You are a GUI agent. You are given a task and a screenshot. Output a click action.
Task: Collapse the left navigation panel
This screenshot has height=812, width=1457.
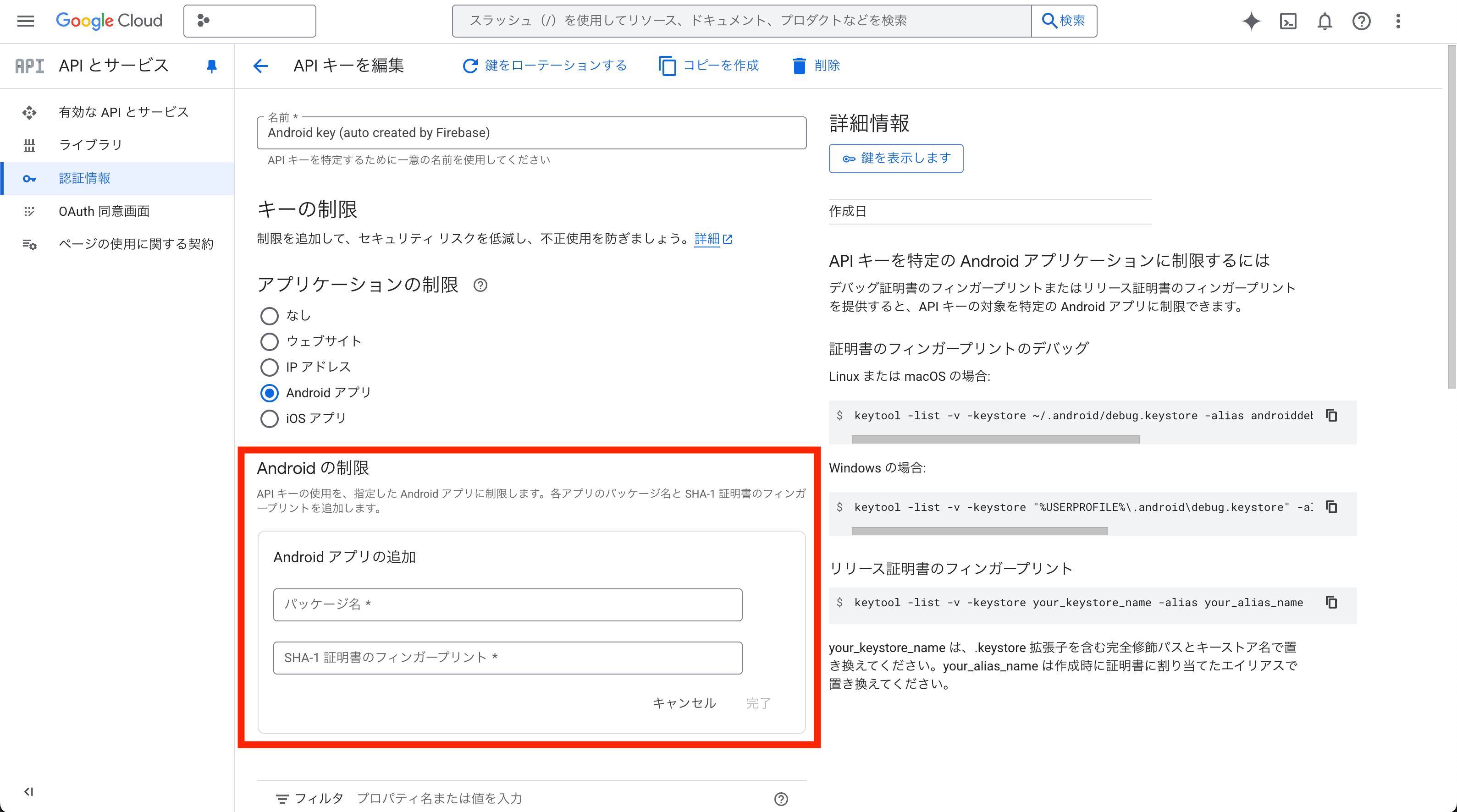pos(28,792)
